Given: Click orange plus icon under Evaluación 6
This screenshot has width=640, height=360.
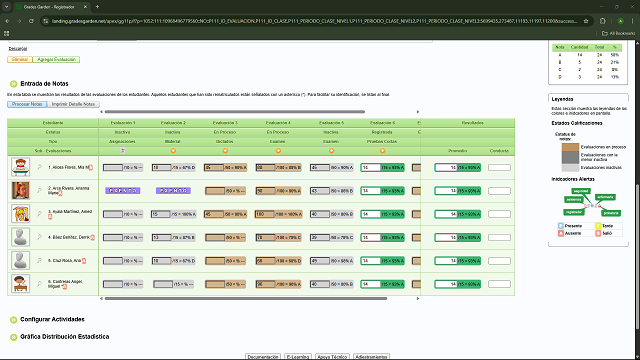Looking at the screenshot, I should click(382, 151).
